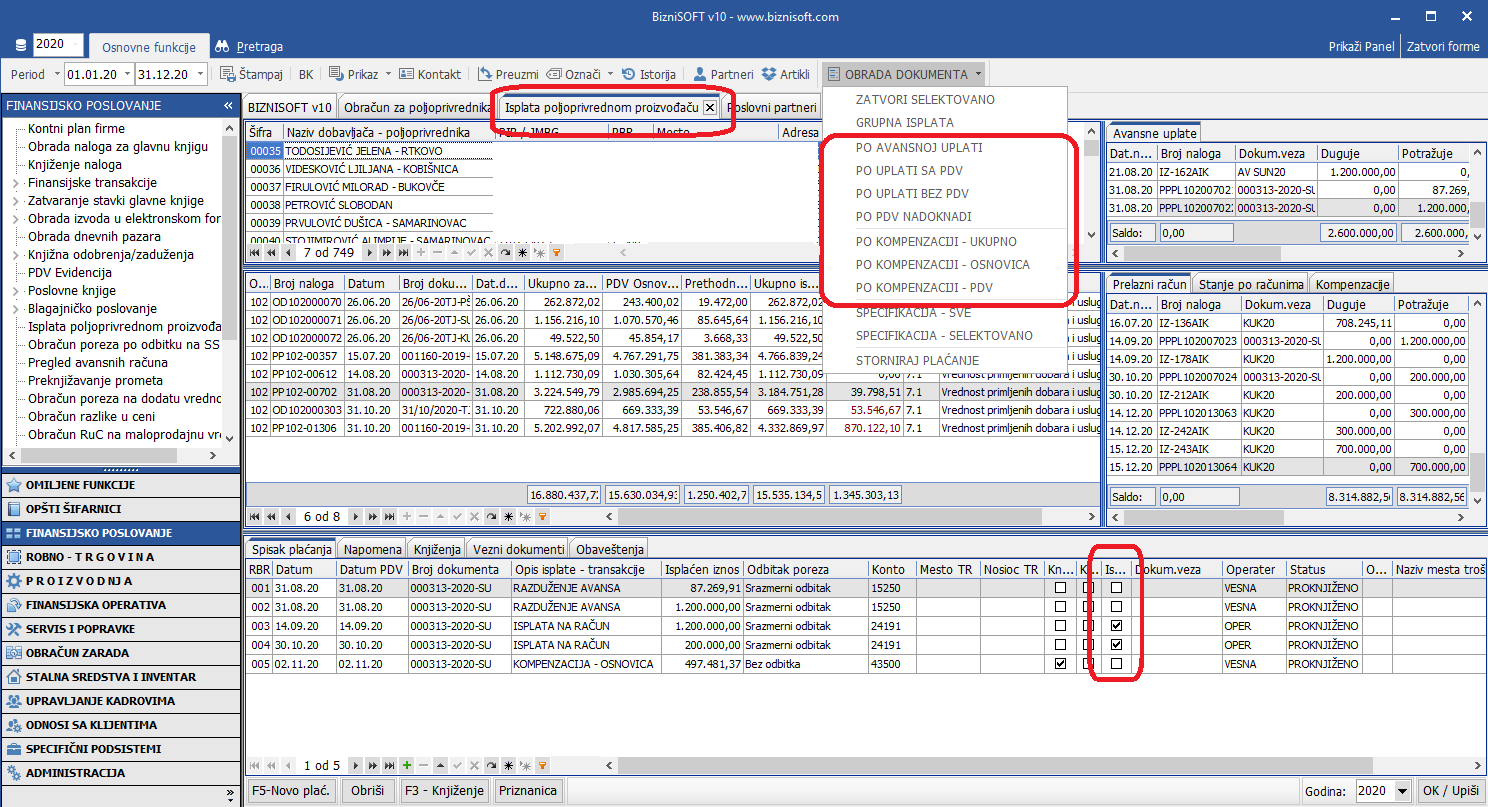Open Artikli from the toolbar

click(x=769, y=74)
